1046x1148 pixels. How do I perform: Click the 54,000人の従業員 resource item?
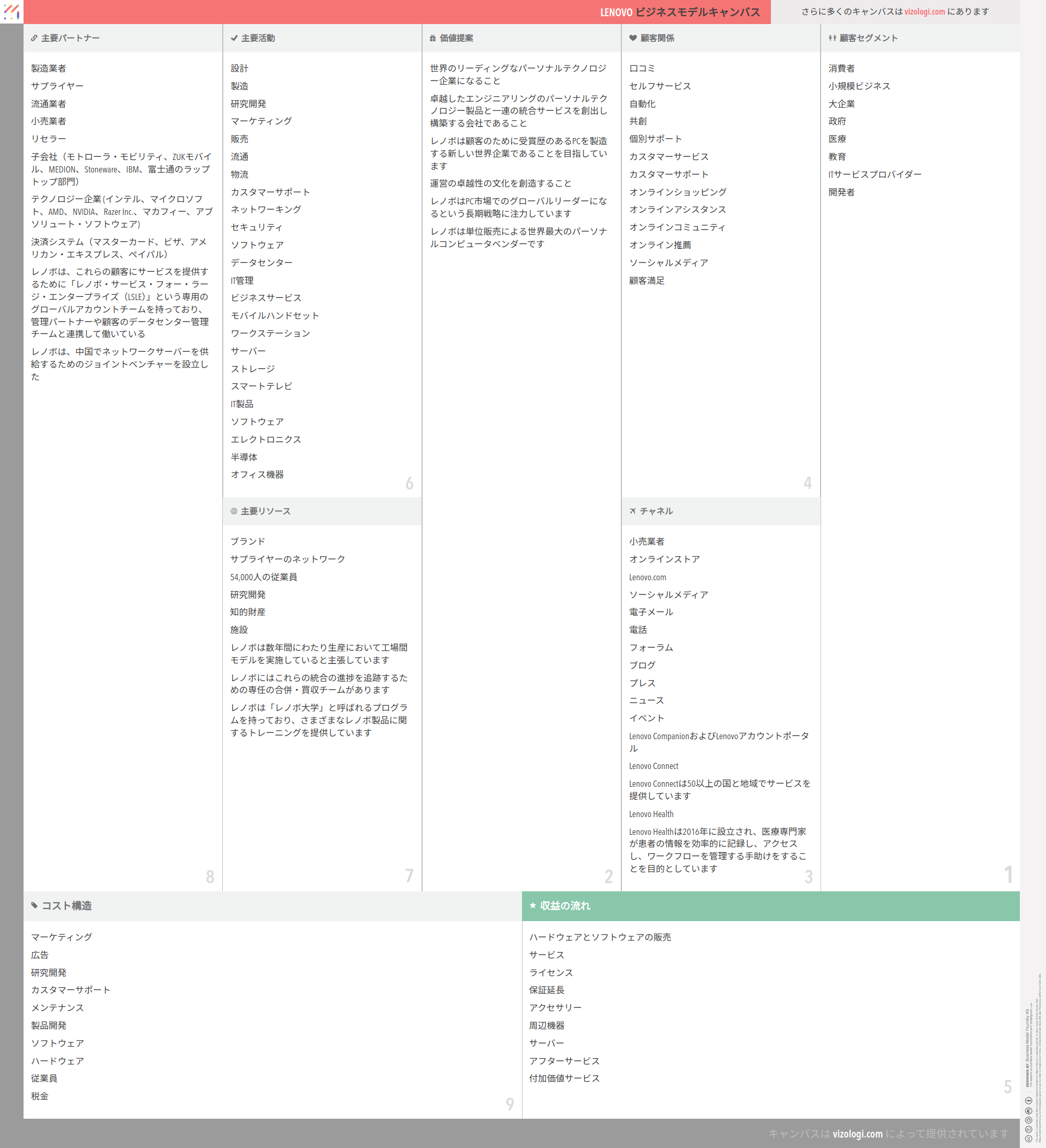[263, 578]
